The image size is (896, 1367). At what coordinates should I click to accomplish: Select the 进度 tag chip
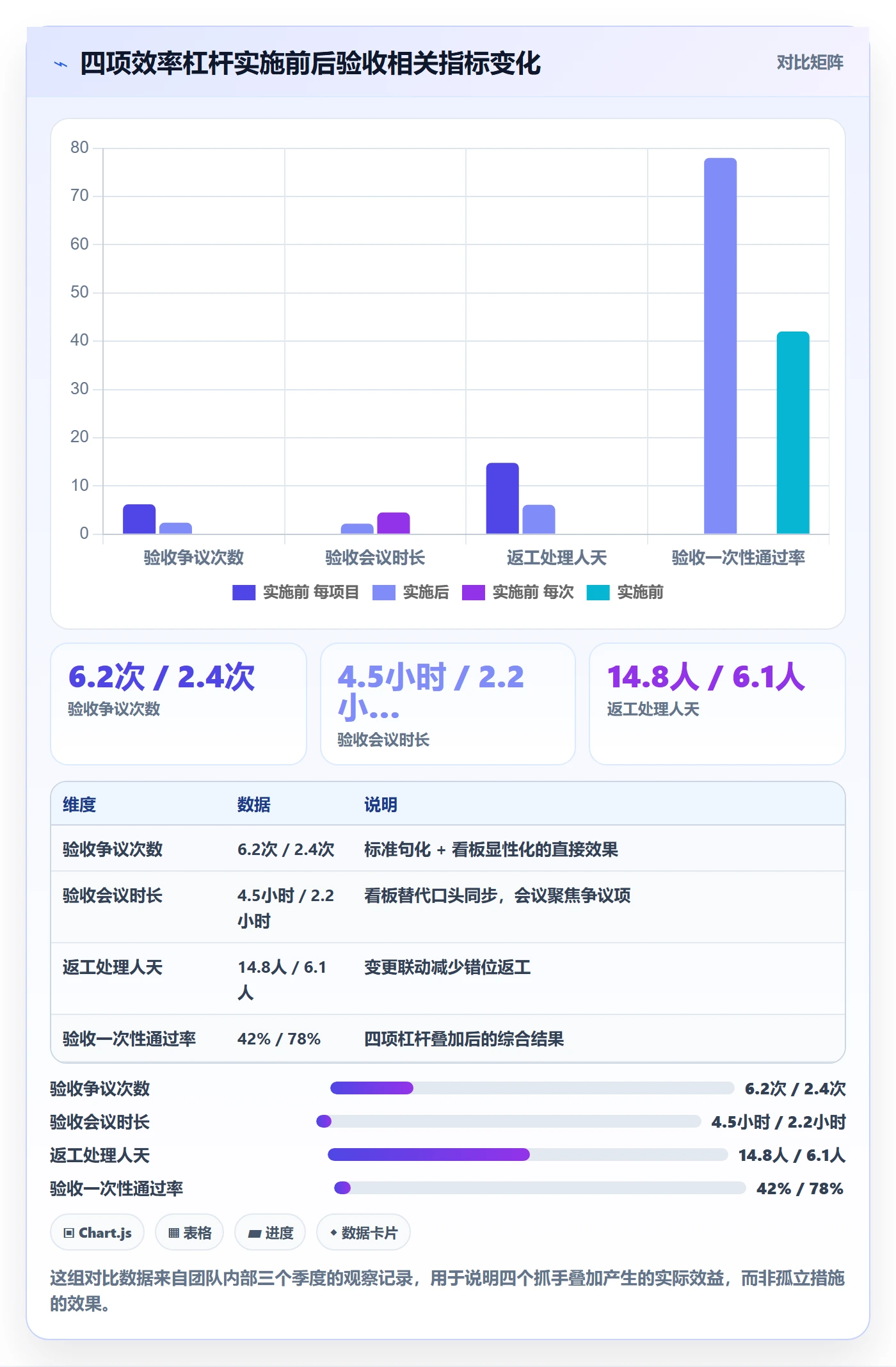click(x=270, y=1232)
